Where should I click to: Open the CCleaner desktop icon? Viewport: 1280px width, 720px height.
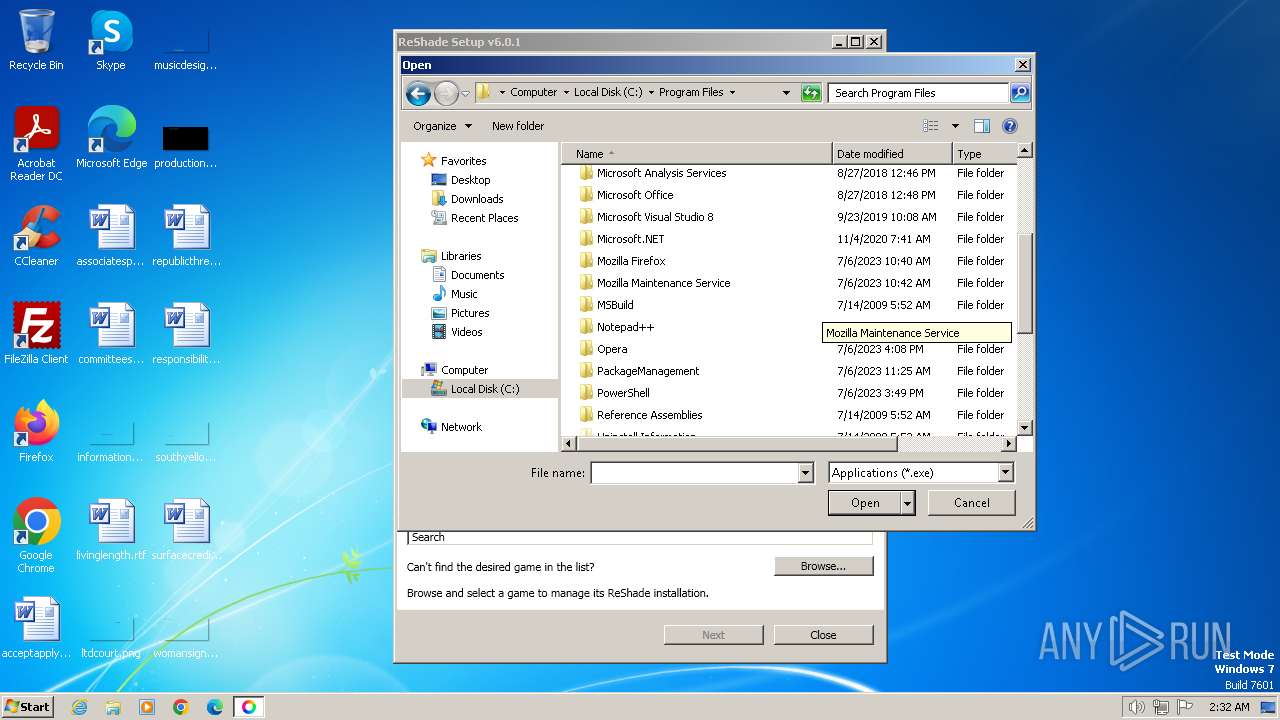(36, 237)
